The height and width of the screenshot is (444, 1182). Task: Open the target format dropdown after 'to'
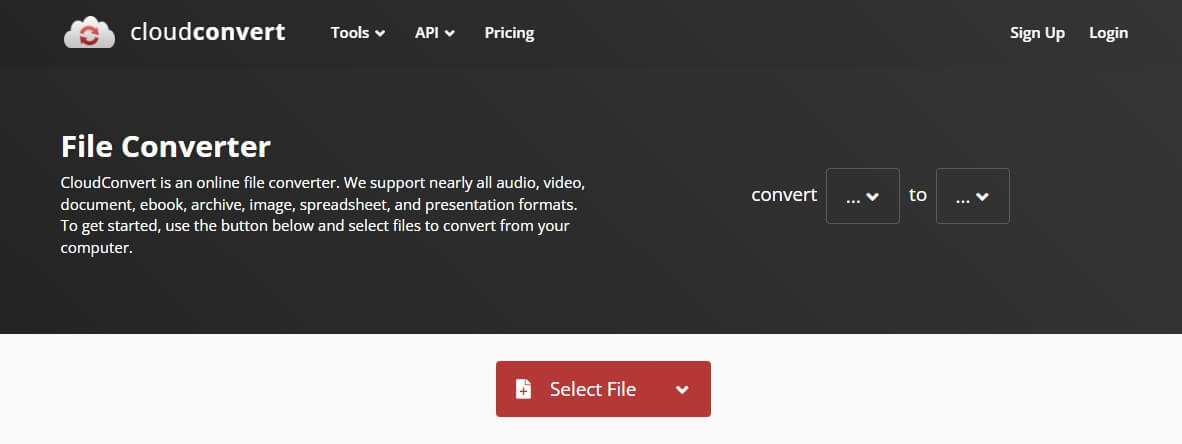pos(972,196)
